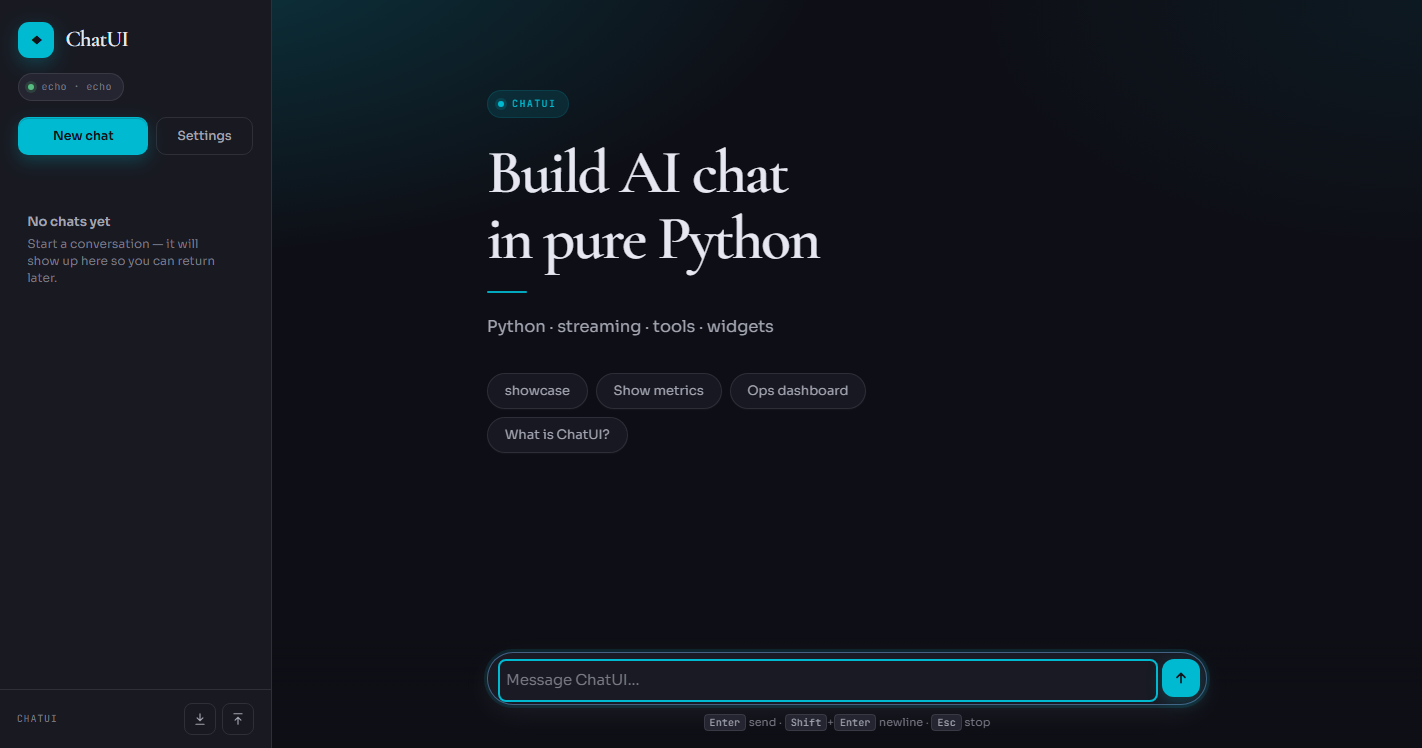Start a New chat

pyautogui.click(x=83, y=136)
